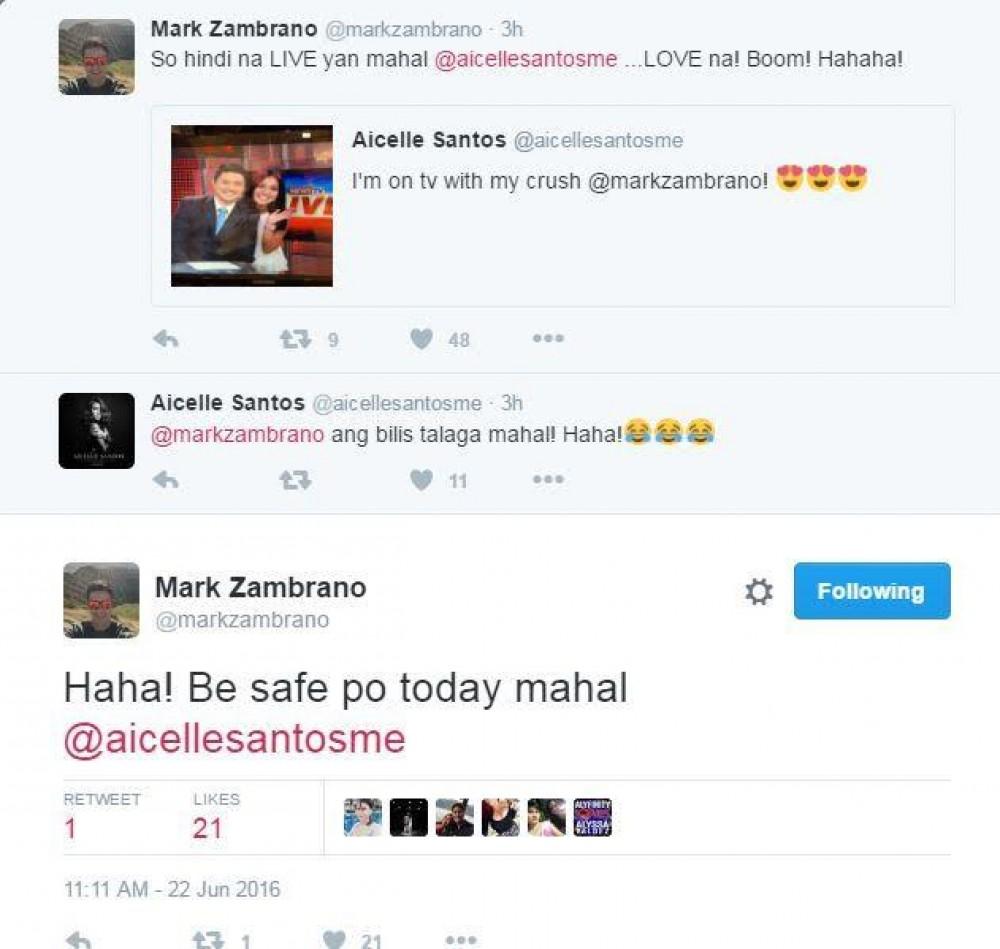Retweet Aicelle Santos's reply tweet
Screen dimensions: 1000x949
[x=296, y=480]
